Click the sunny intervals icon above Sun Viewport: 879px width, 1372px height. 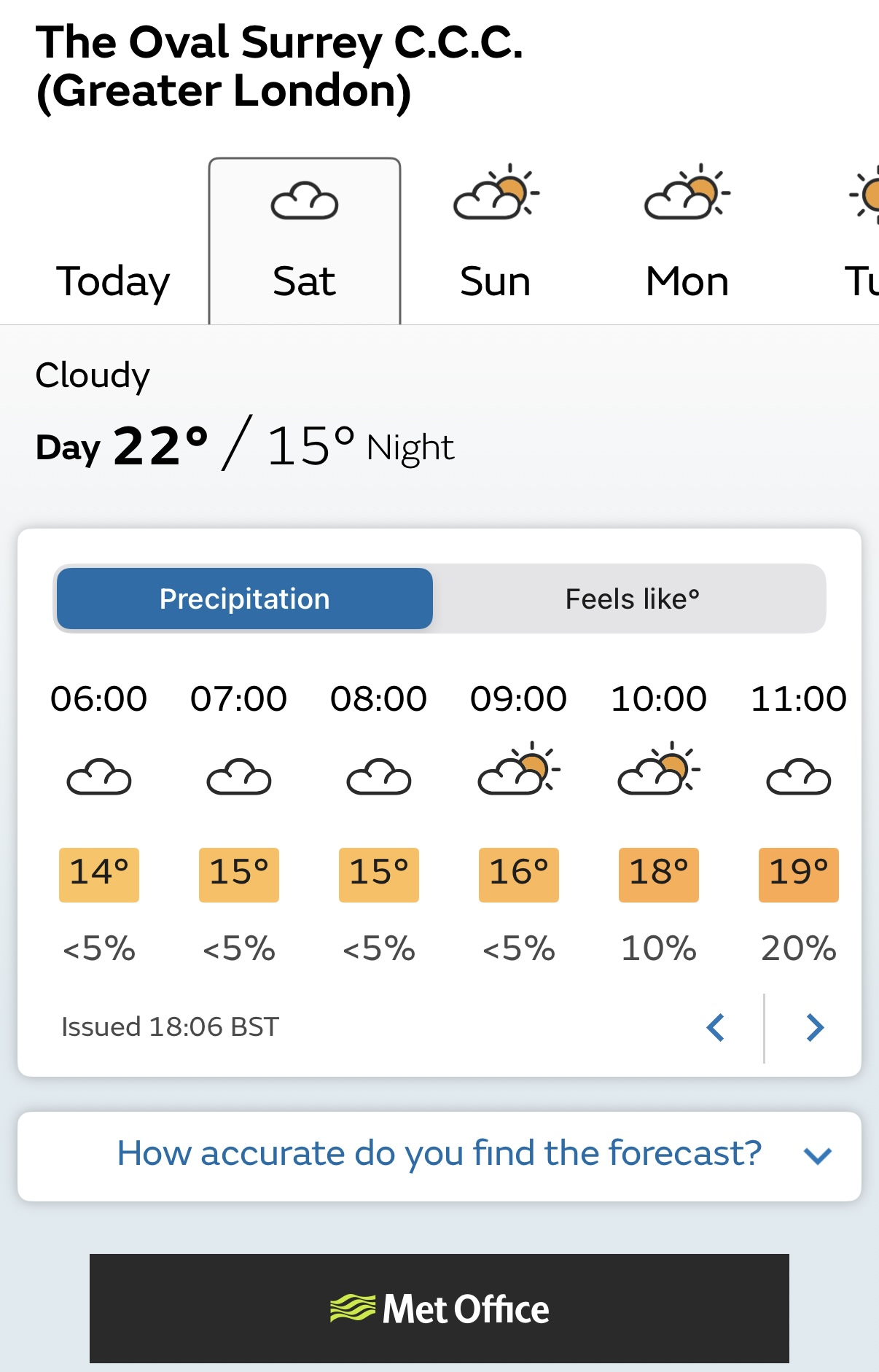[496, 192]
